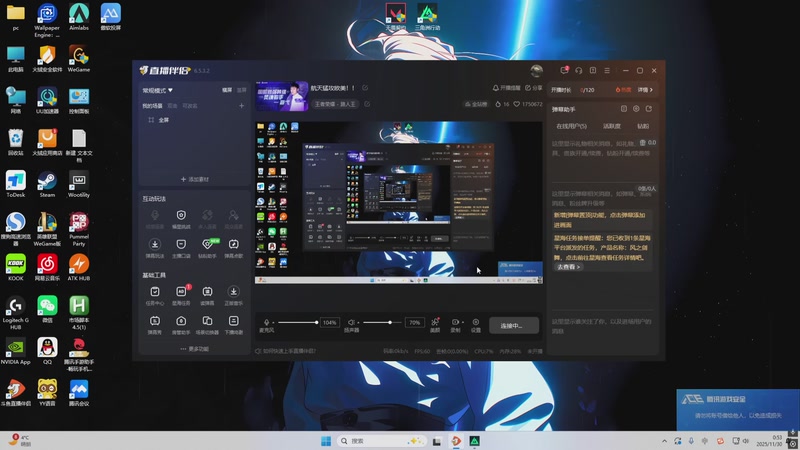This screenshot has height=450, width=800.
Task: Edit the stream category 王者荣耀 tag
Action: pyautogui.click(x=367, y=104)
